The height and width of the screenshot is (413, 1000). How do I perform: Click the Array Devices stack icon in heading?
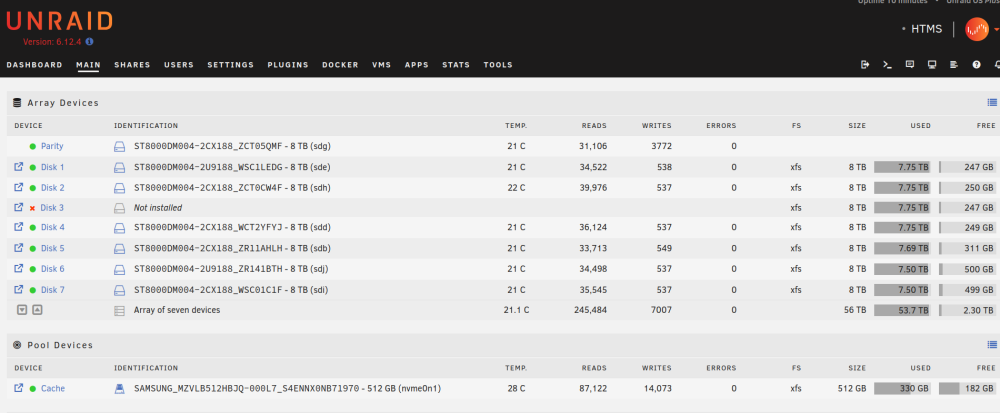[17, 103]
